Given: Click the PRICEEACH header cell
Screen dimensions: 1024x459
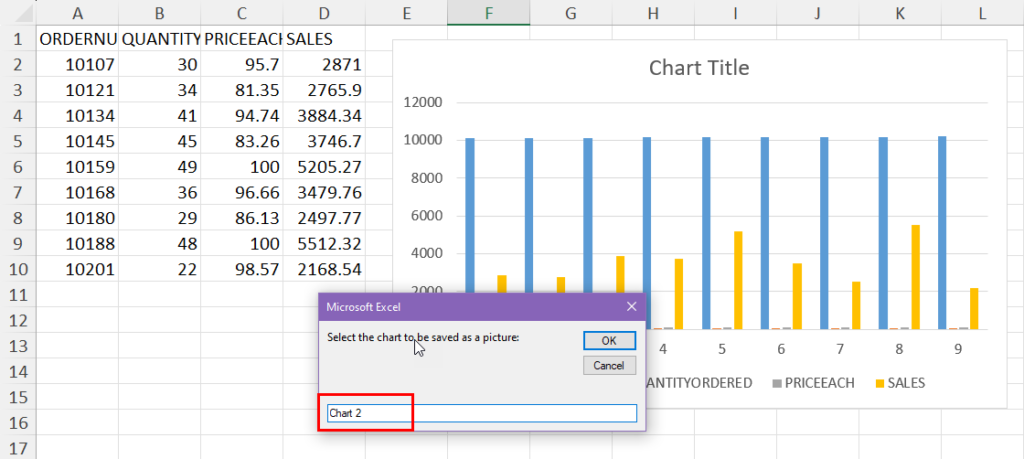Looking at the screenshot, I should pos(242,39).
